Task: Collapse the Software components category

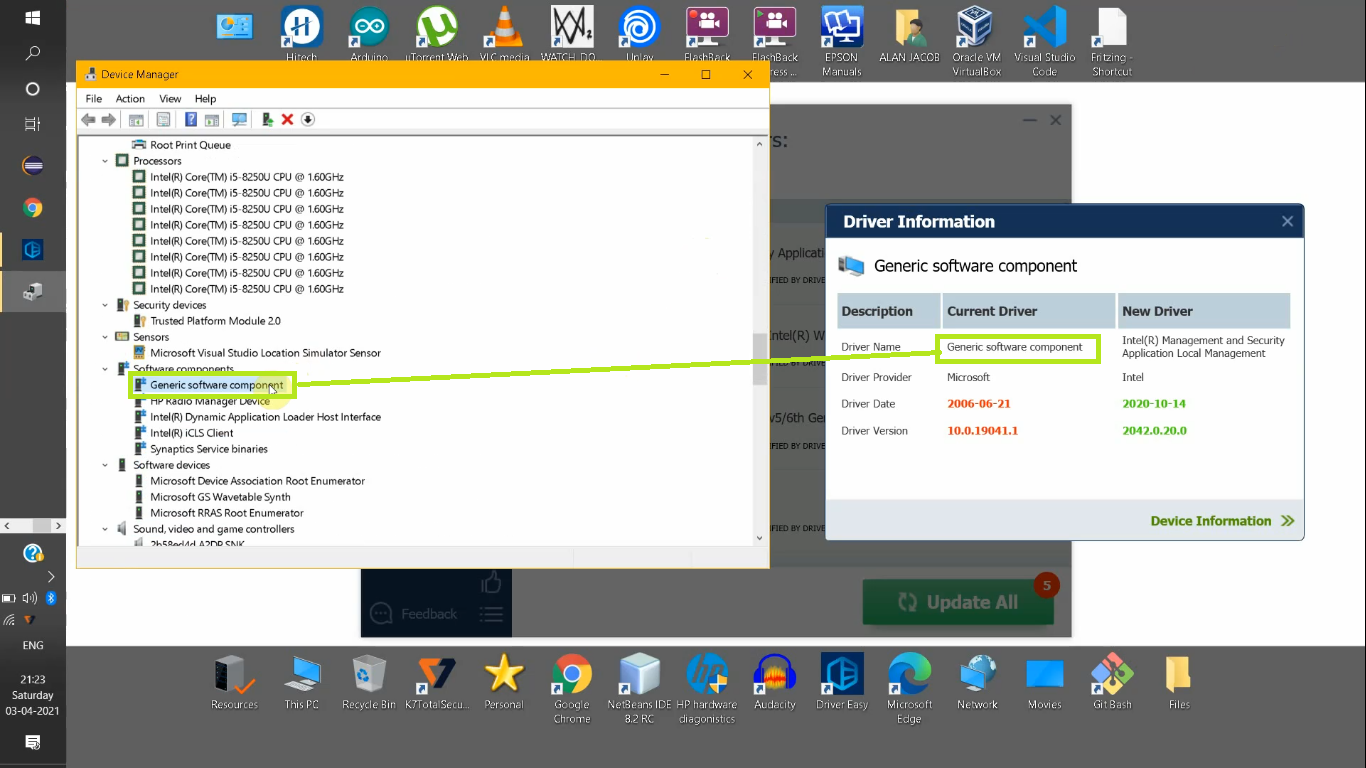Action: 104,368
